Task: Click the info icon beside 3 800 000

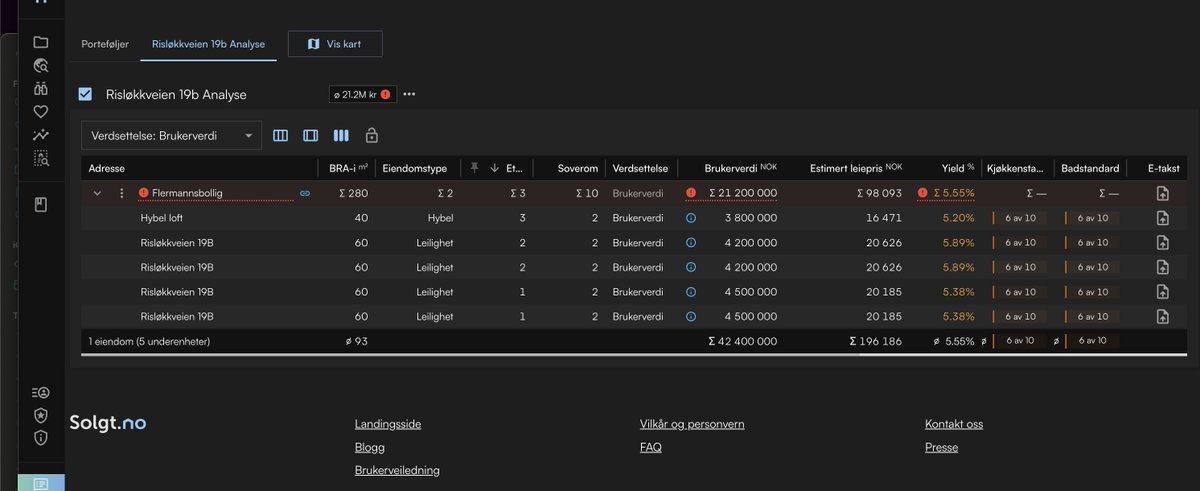Action: 691,217
